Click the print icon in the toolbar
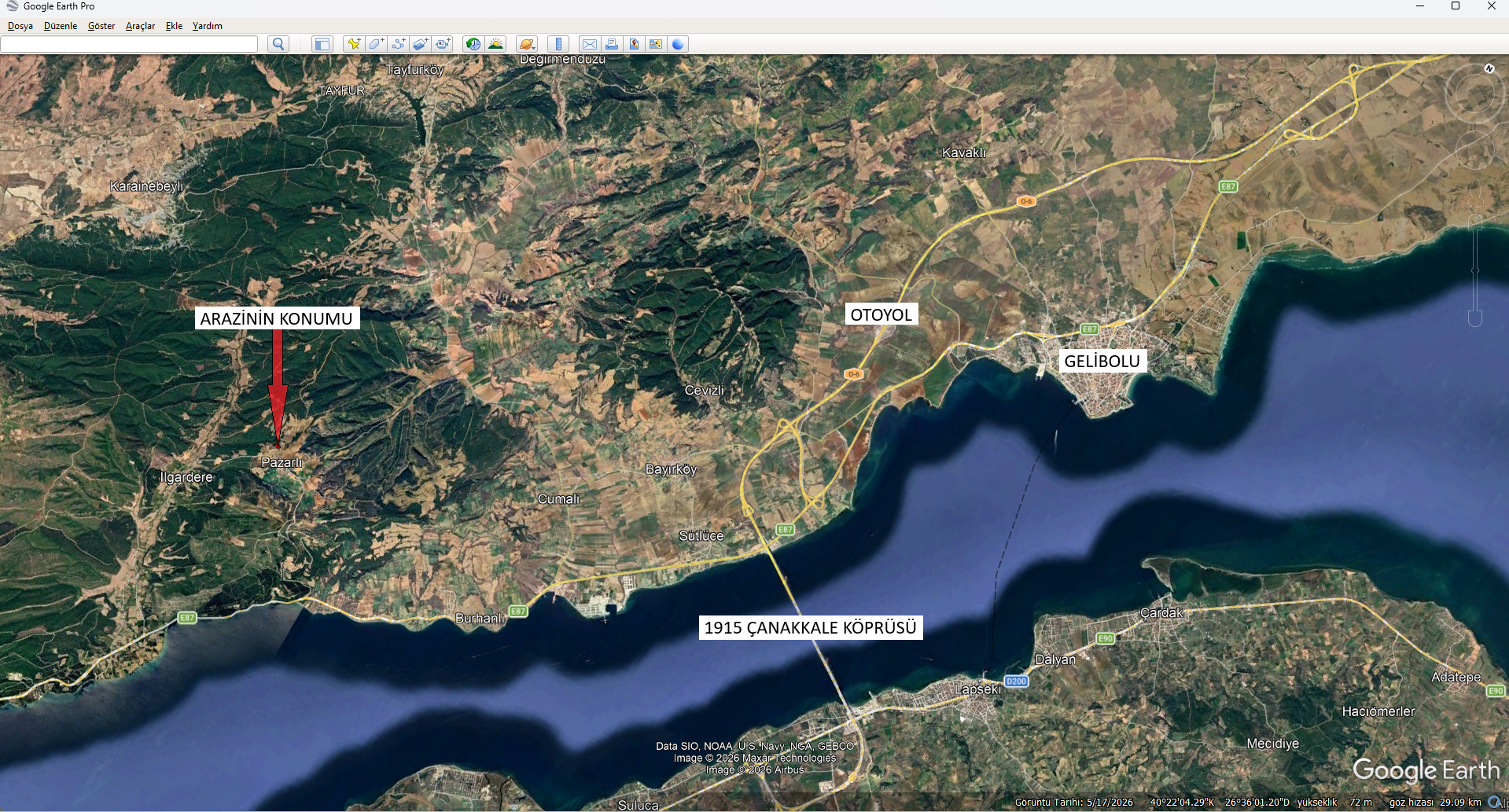The height and width of the screenshot is (812, 1509). pyautogui.click(x=611, y=44)
